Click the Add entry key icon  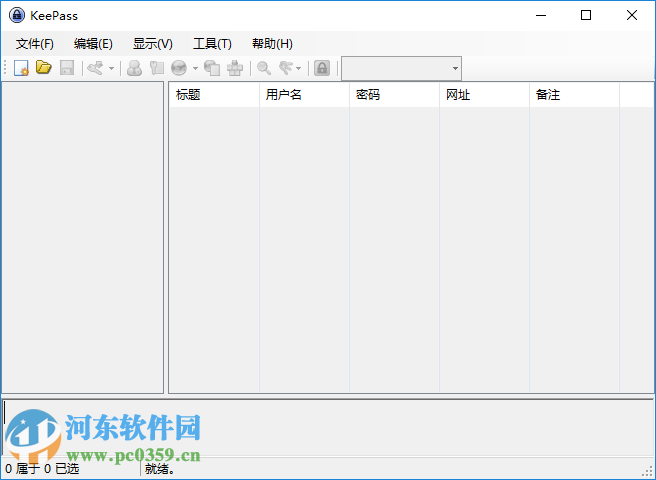95,68
